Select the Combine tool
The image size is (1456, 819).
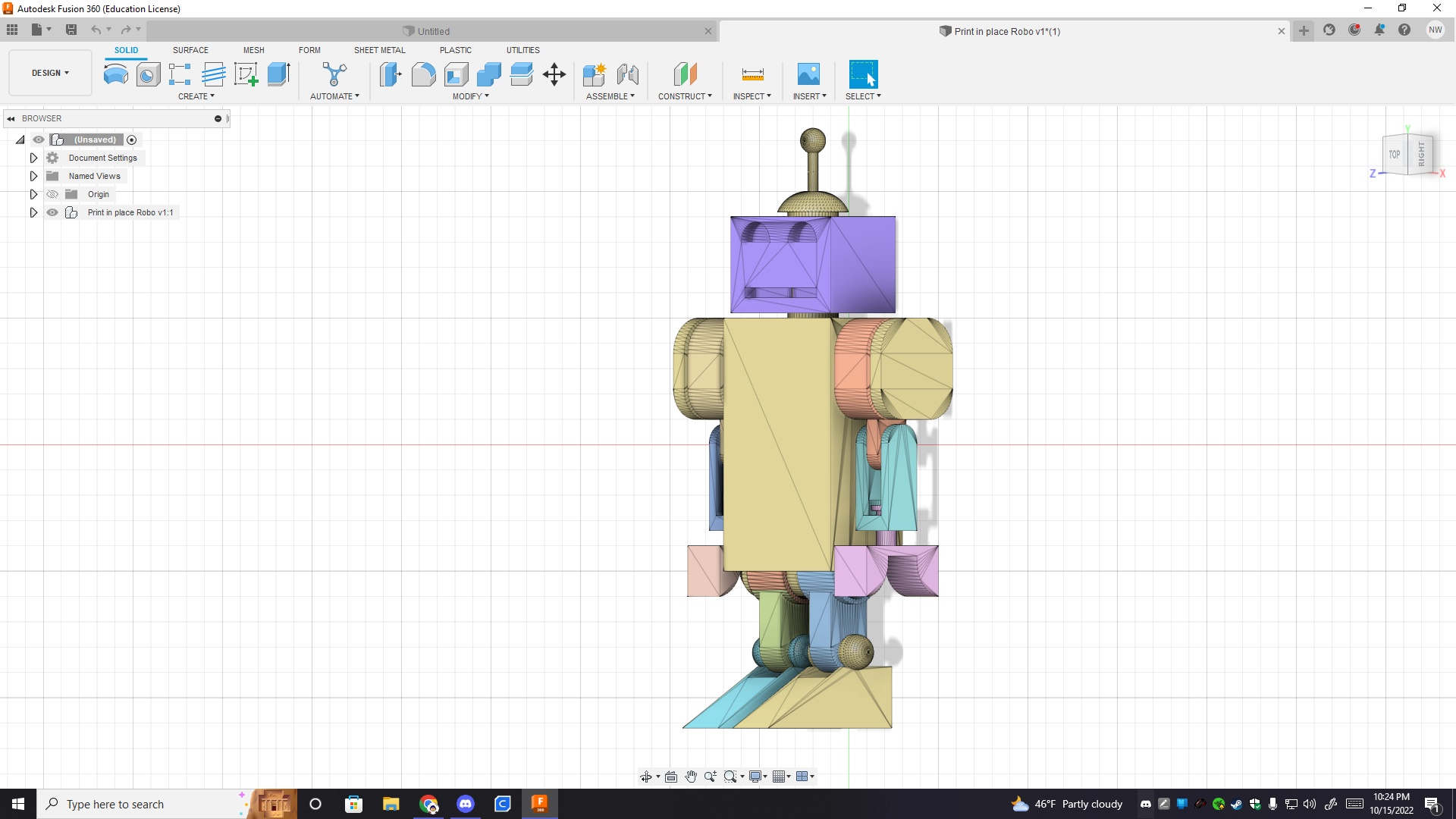point(488,74)
